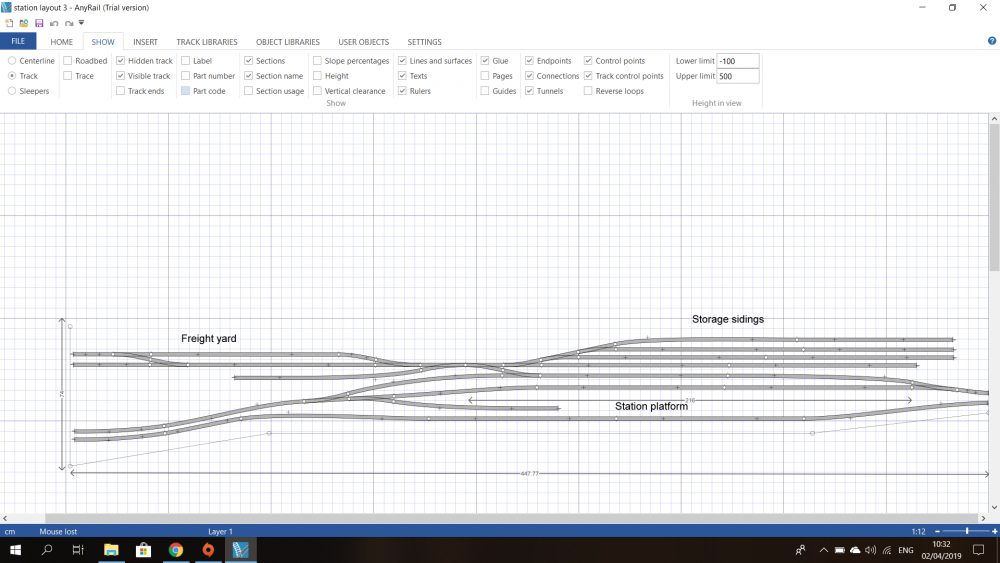Select the Storage sidings text label on canvas
The image size is (1000, 563).
point(728,319)
